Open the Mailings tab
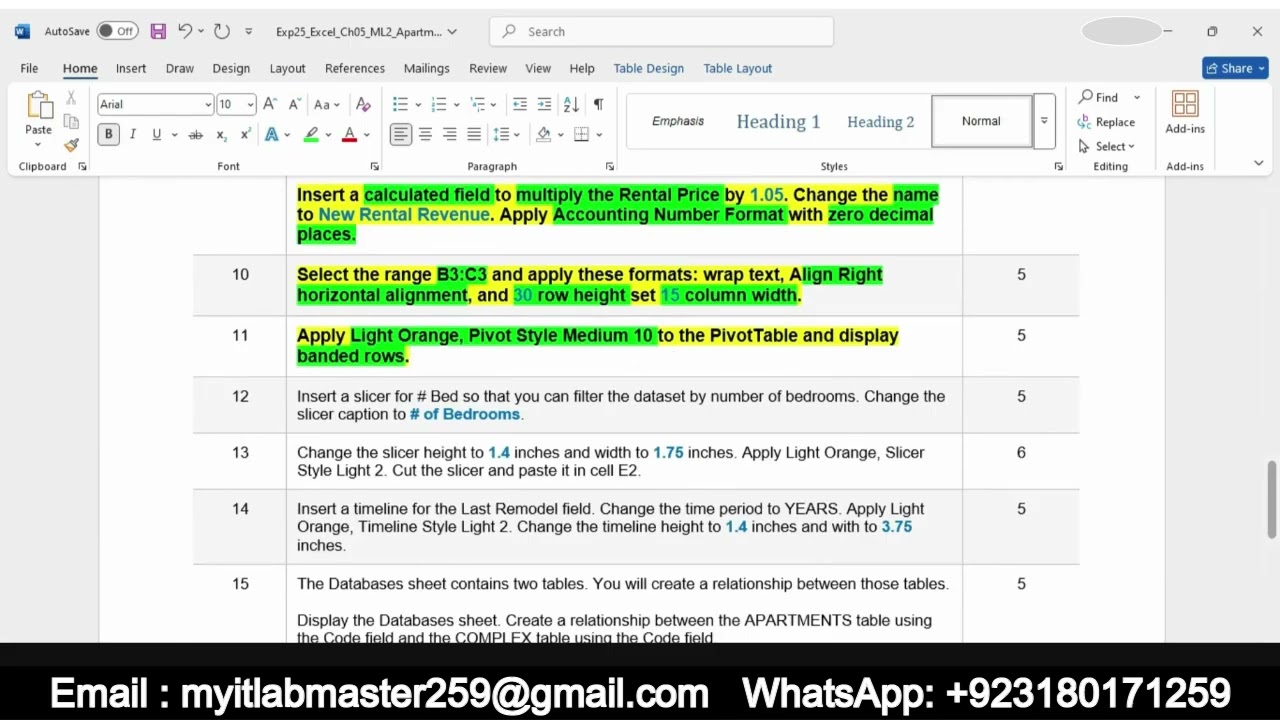Image resolution: width=1280 pixels, height=720 pixels. pyautogui.click(x=427, y=68)
